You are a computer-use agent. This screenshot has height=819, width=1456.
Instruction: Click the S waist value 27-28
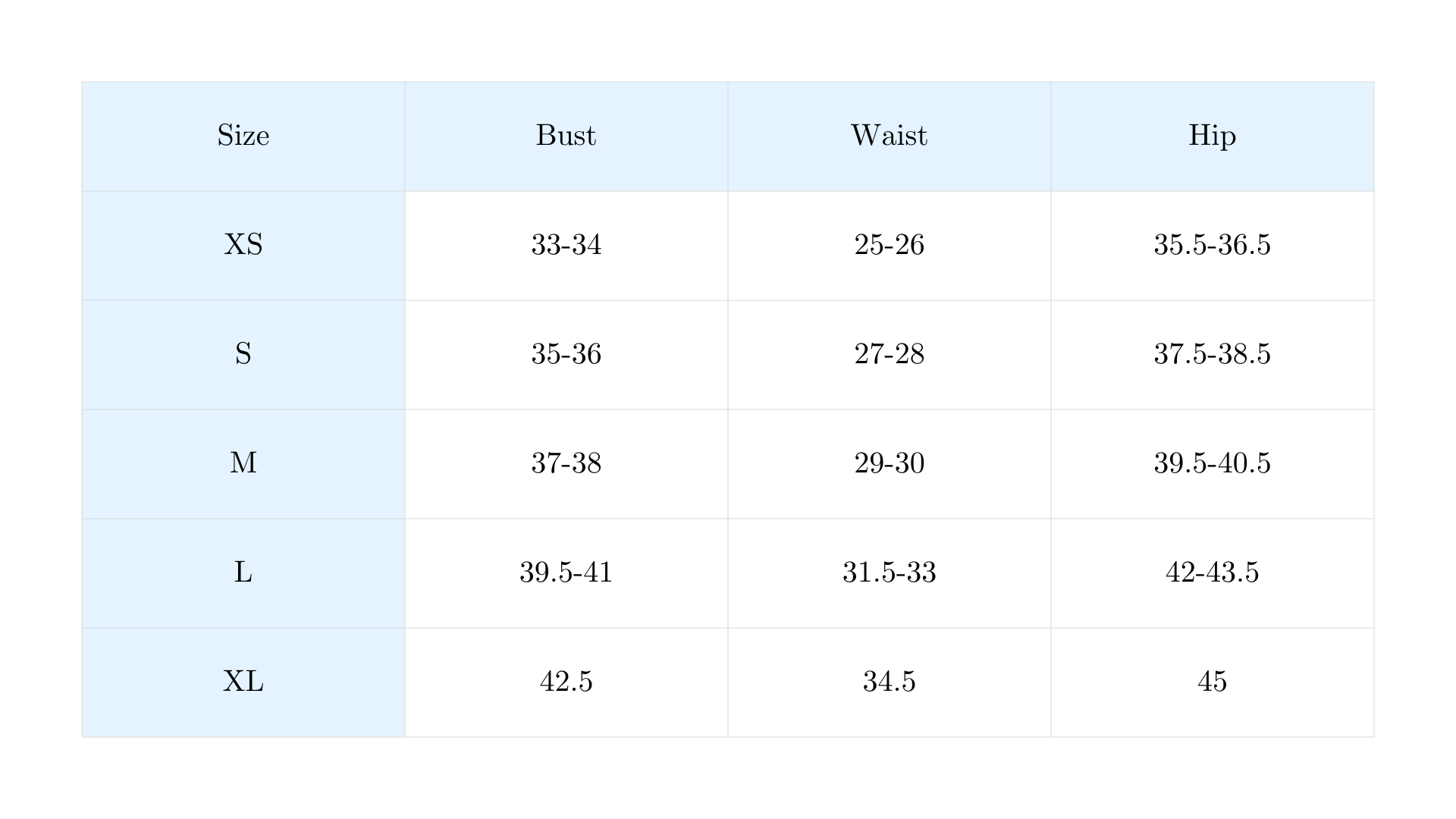click(x=889, y=354)
